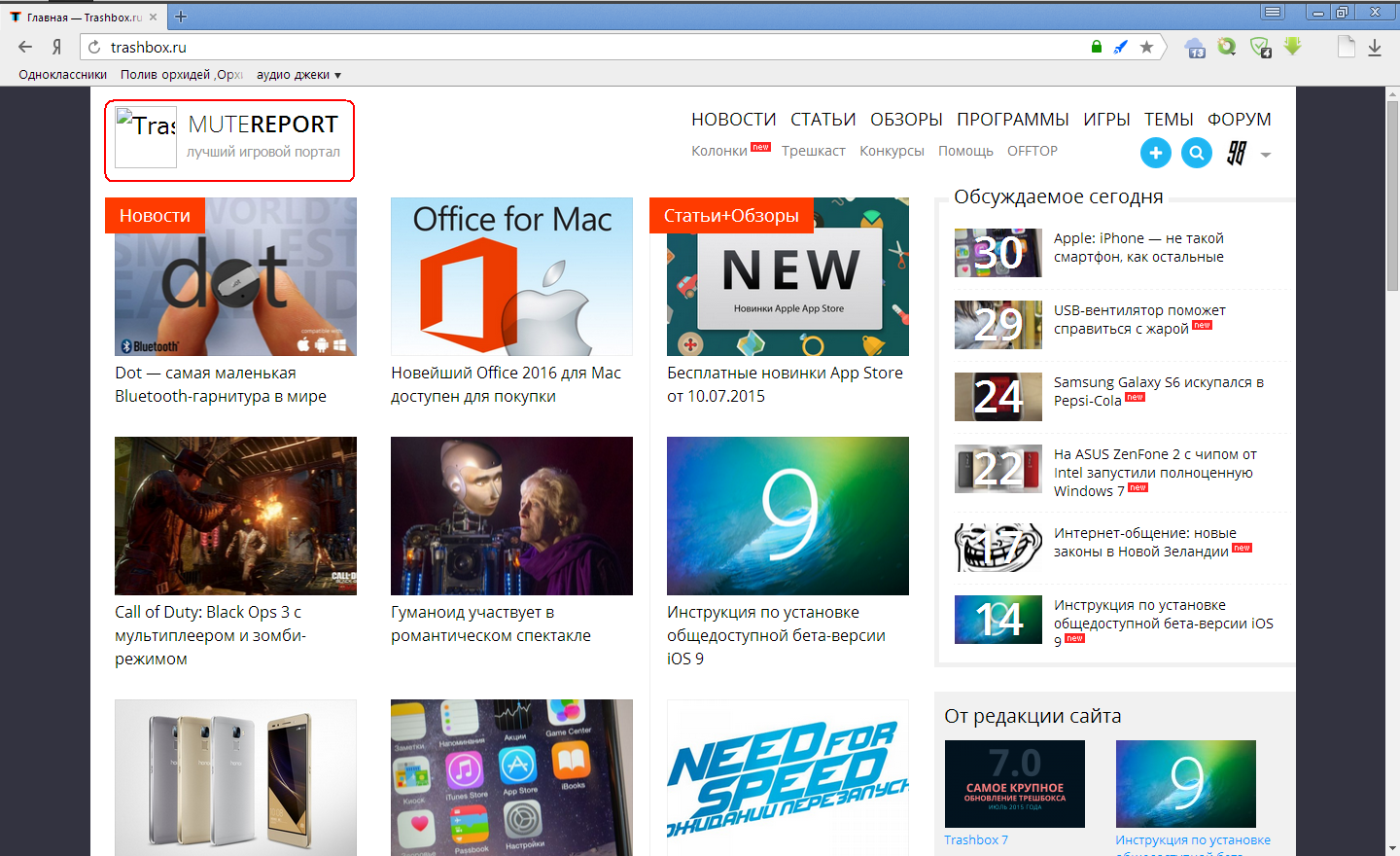Open the weather cloud extension showing 13
Screen dimensions: 1400x856
(1195, 47)
